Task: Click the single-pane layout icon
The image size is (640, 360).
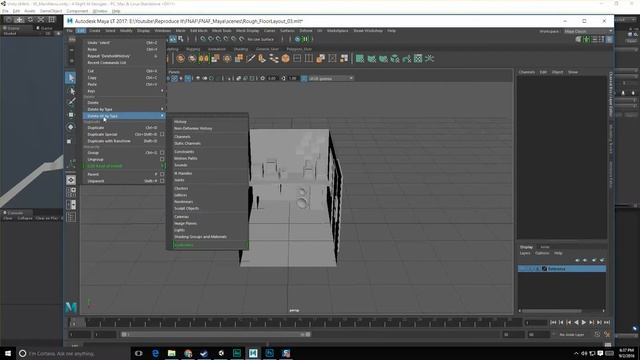Action: pos(71,180)
